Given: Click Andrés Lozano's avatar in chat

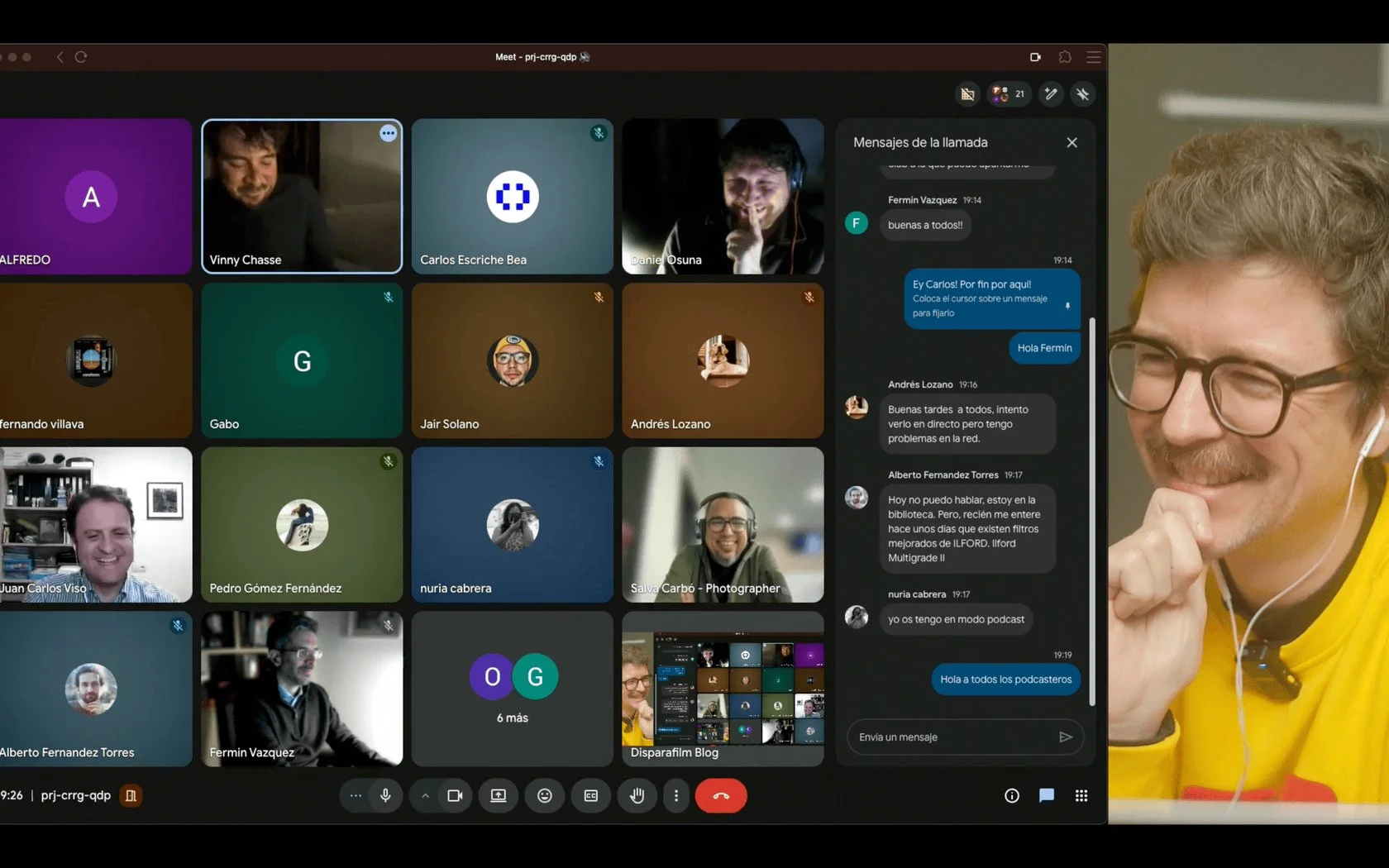Looking at the screenshot, I should click(857, 406).
